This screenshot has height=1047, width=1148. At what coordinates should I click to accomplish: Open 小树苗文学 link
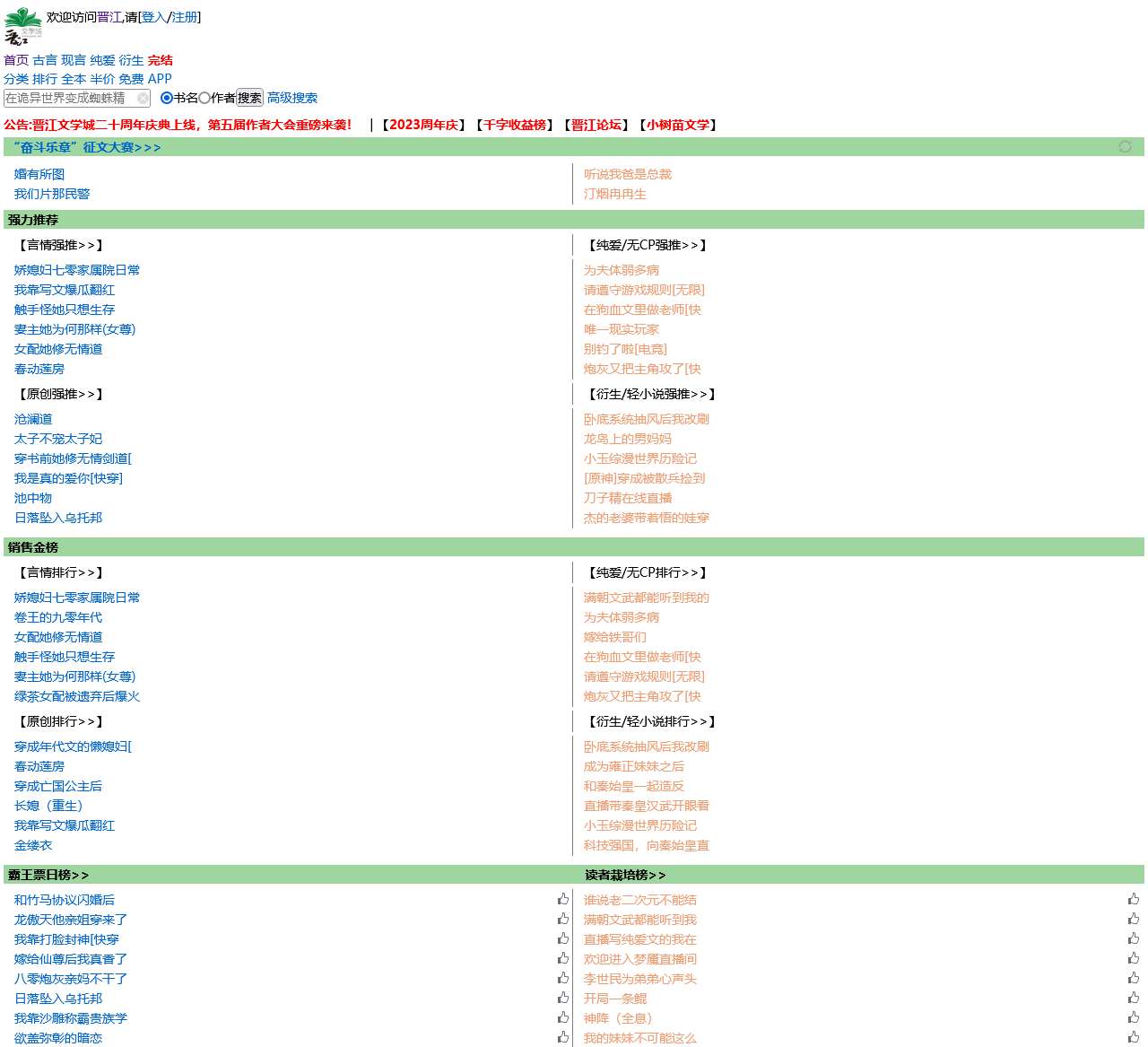pos(678,125)
